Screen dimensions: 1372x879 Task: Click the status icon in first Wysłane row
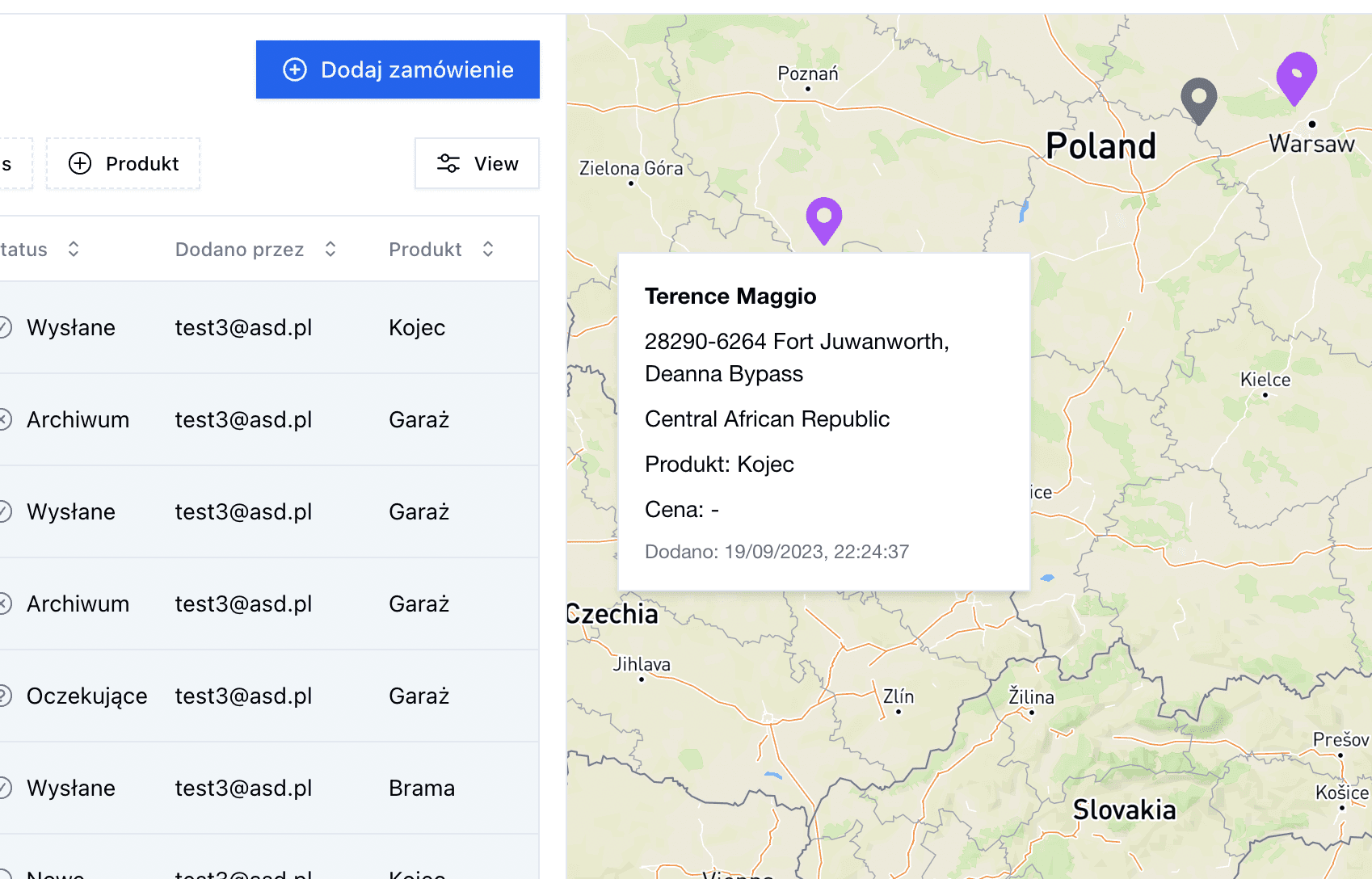pos(4,327)
